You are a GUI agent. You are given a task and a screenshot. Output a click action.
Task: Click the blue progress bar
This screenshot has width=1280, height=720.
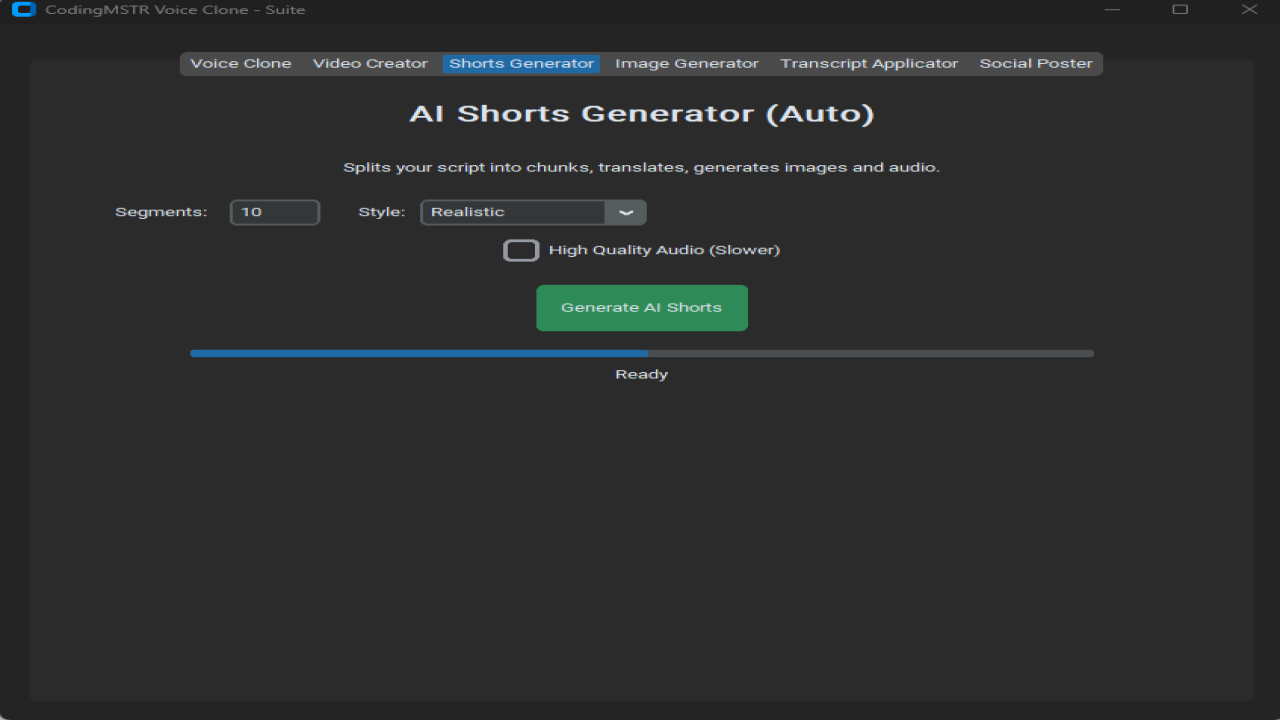coord(642,353)
